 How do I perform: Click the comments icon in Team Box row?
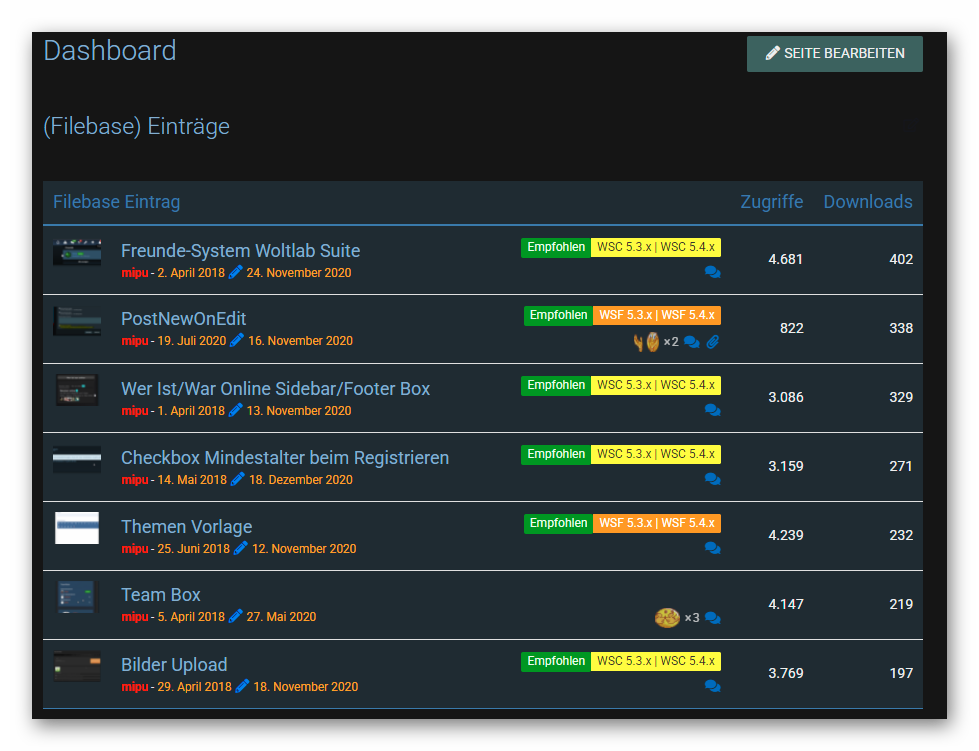712,618
